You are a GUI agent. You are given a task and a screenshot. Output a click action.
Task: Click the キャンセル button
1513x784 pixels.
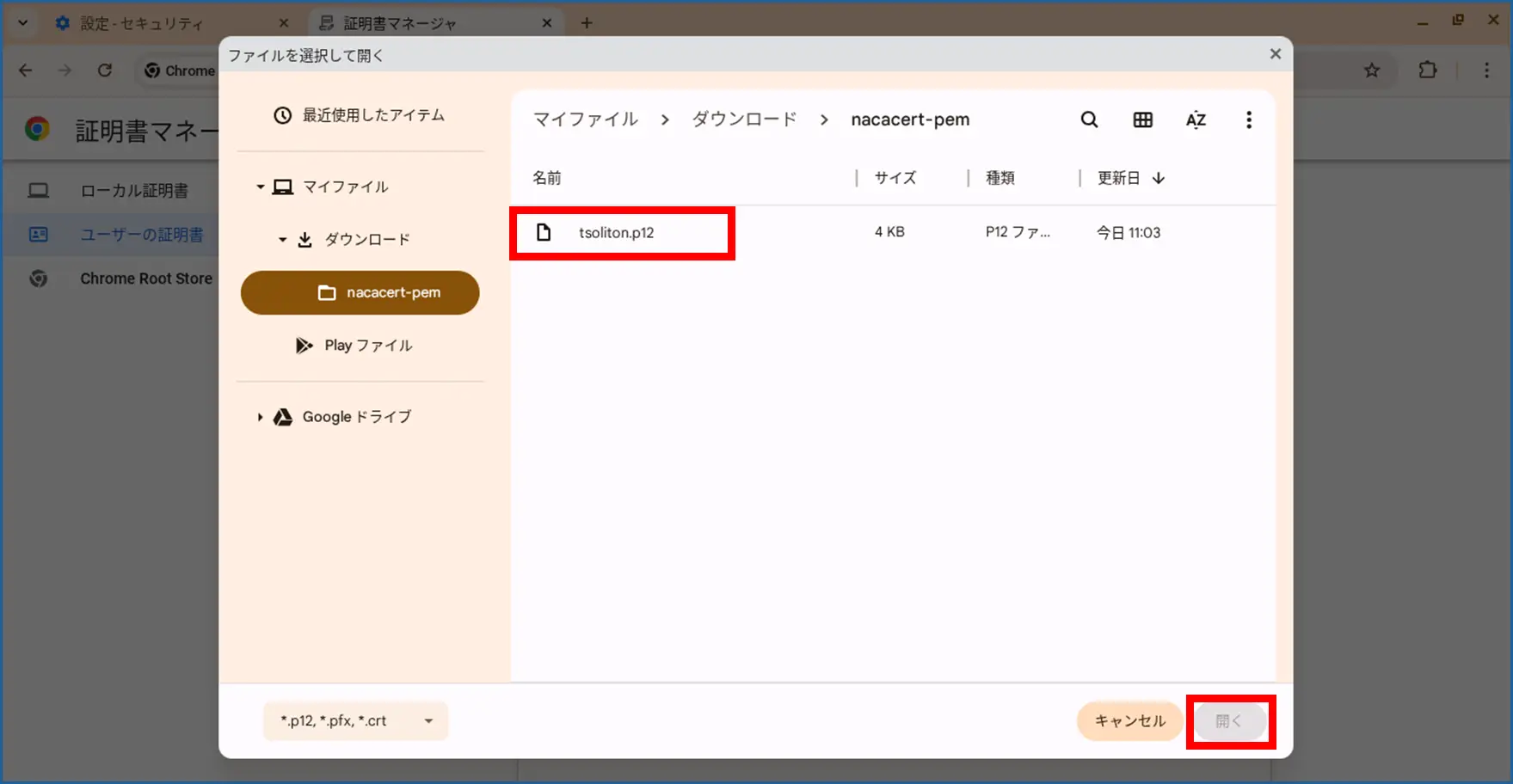pyautogui.click(x=1129, y=720)
